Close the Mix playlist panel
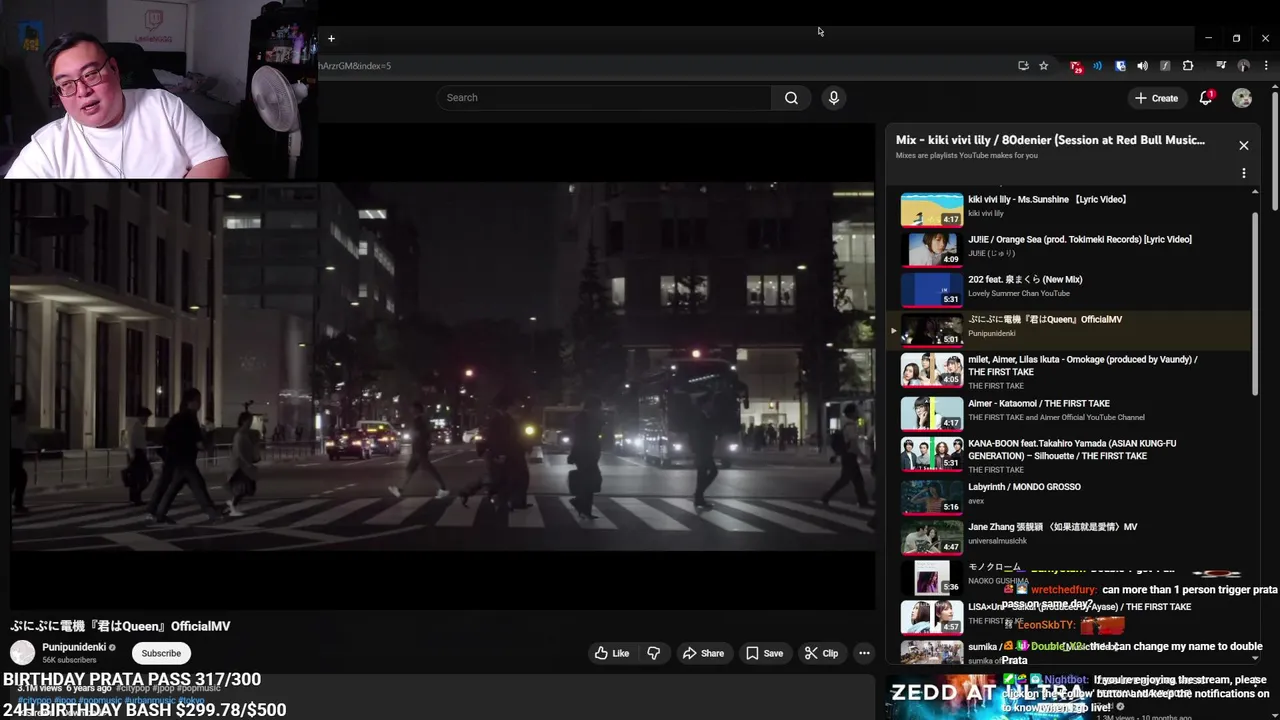The height and width of the screenshot is (720, 1280). (1244, 146)
